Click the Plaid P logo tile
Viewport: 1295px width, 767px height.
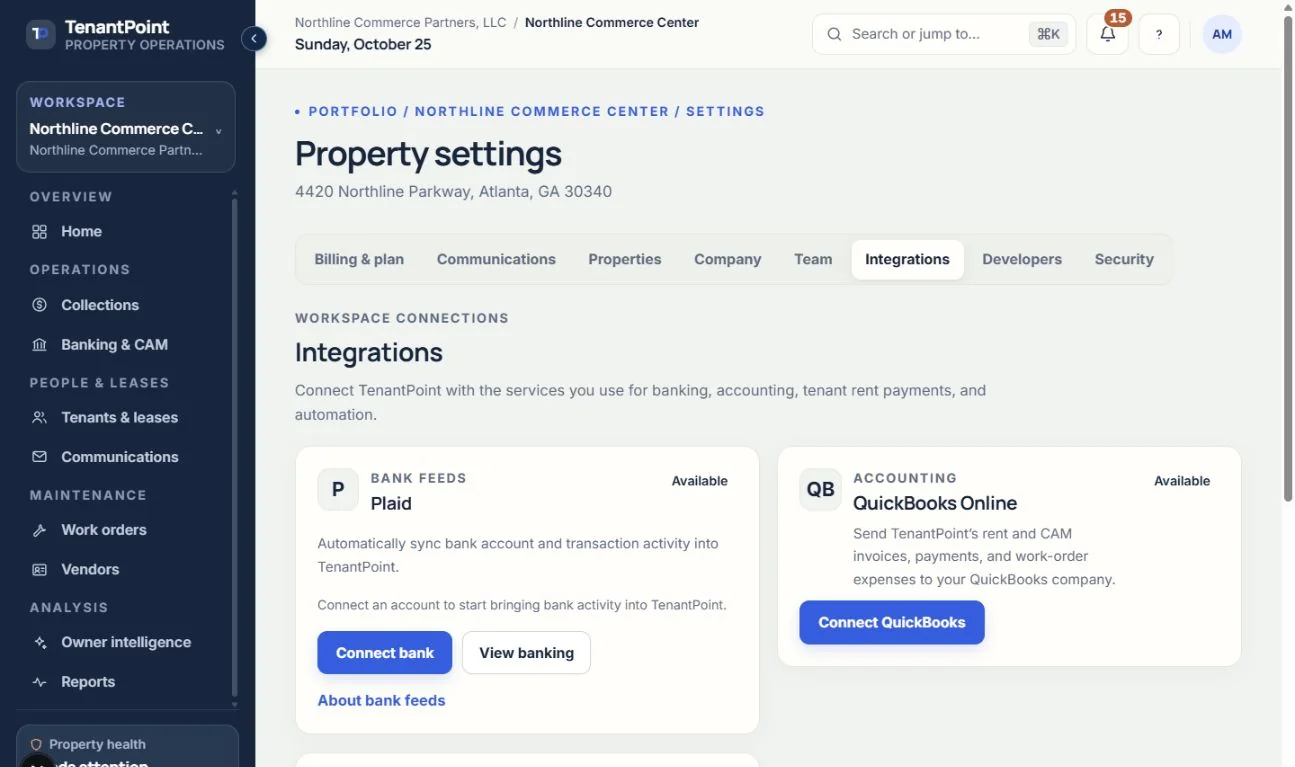pyautogui.click(x=338, y=490)
